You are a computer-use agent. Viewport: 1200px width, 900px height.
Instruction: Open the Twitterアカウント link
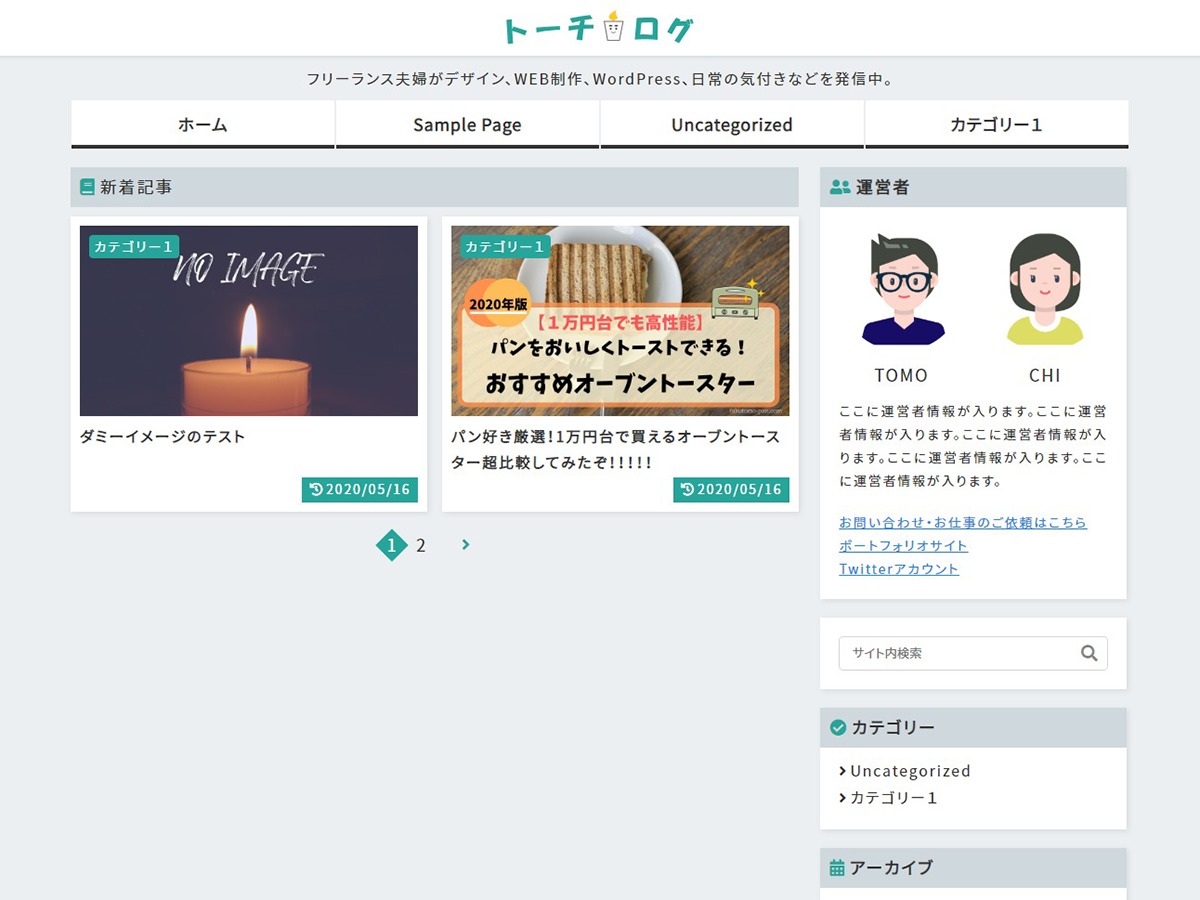tap(899, 569)
